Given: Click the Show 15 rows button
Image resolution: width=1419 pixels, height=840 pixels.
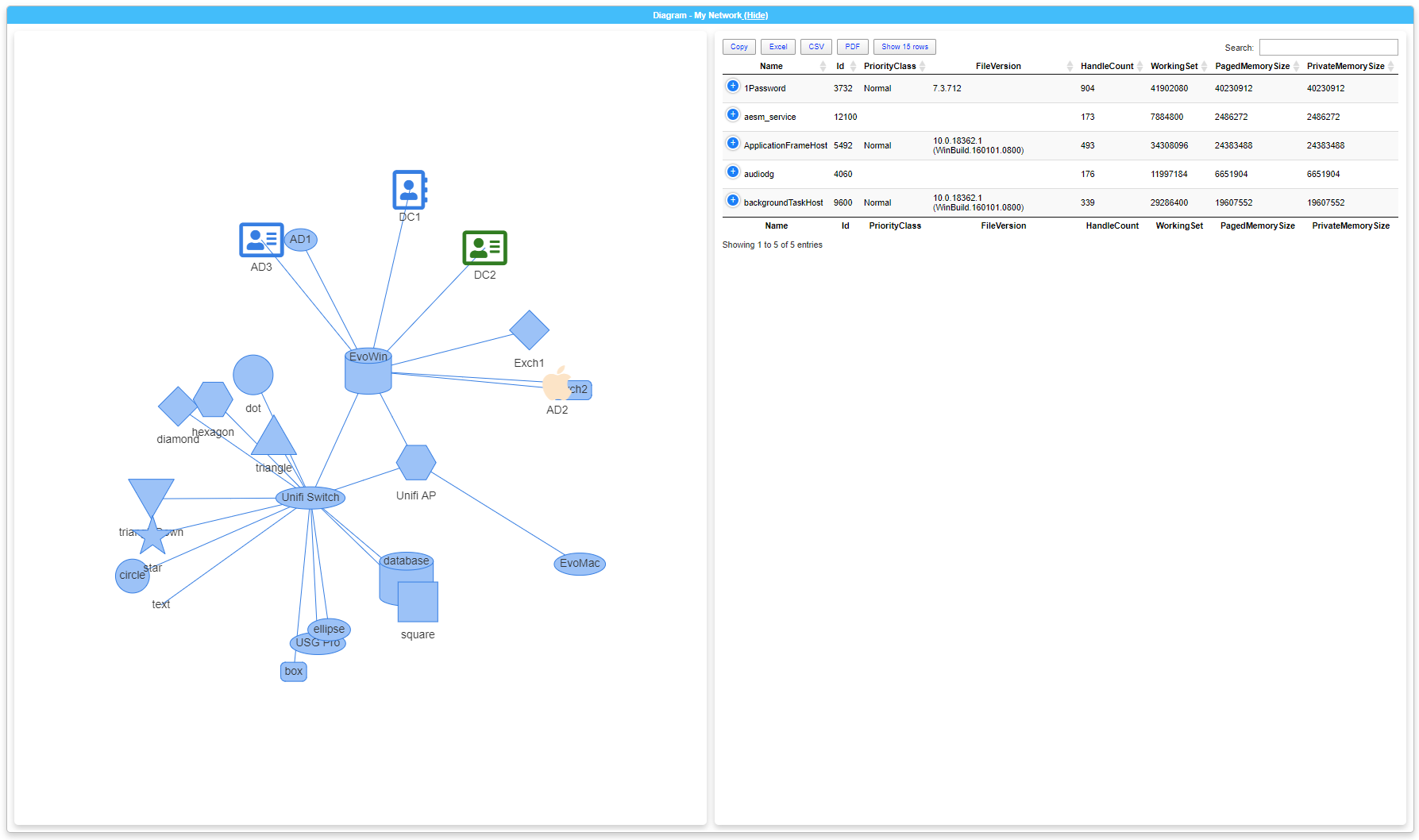Looking at the screenshot, I should 904,47.
